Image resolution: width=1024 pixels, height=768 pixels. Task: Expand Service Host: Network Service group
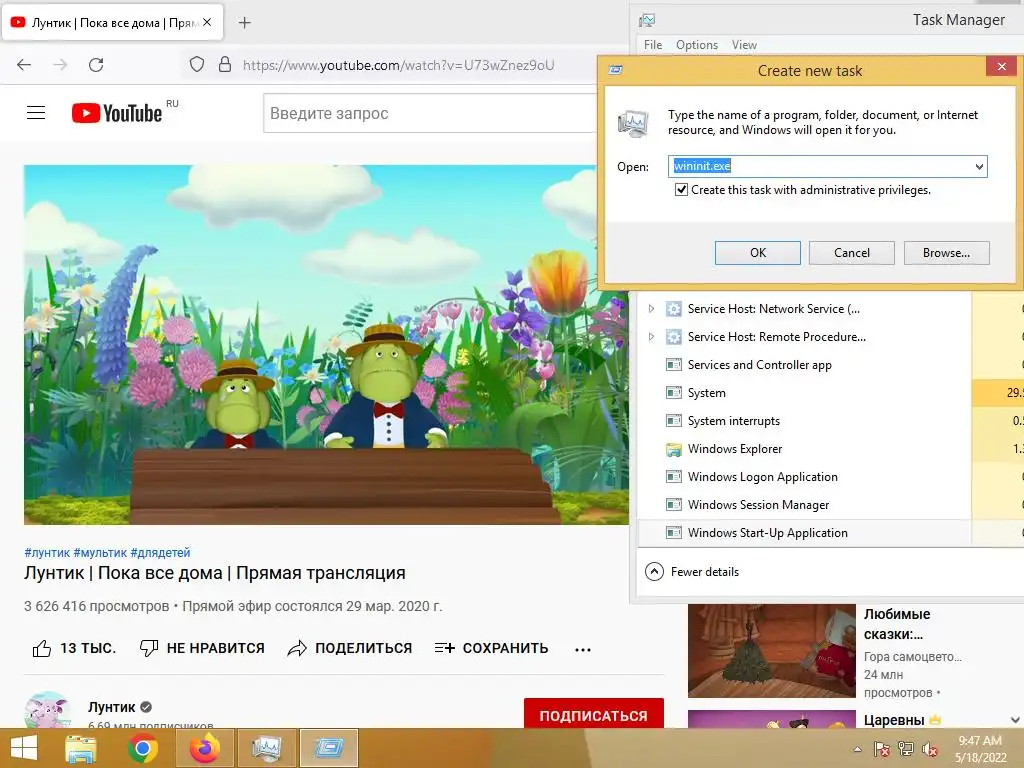[651, 309]
